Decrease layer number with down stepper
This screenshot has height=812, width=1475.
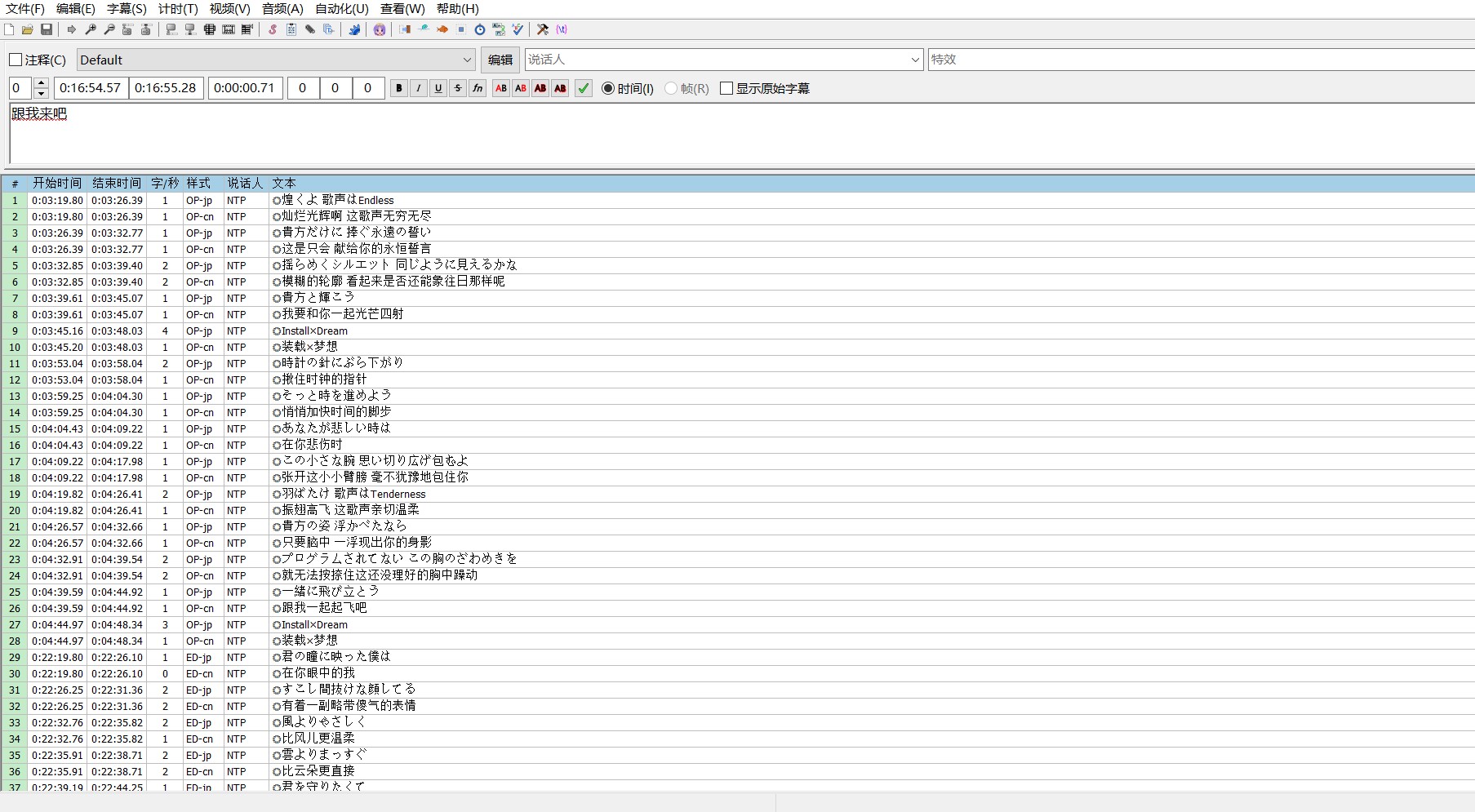pyautogui.click(x=42, y=93)
